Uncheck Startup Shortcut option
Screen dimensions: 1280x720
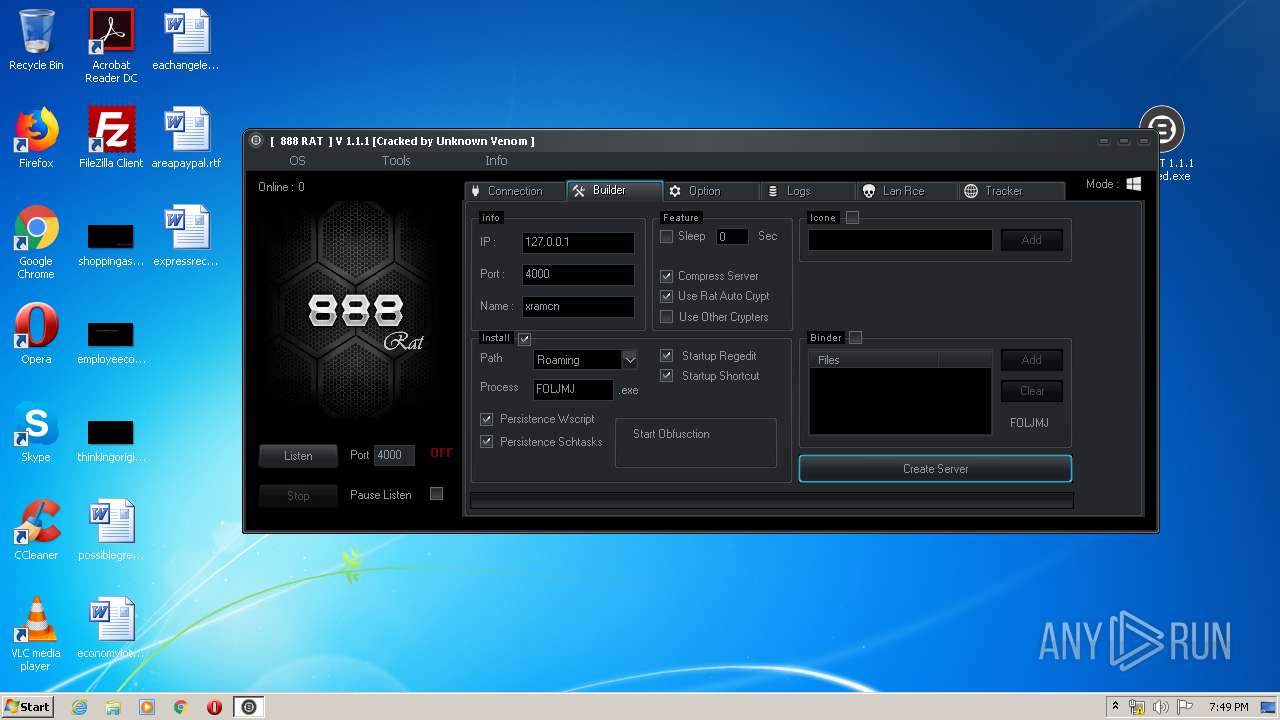tap(667, 376)
